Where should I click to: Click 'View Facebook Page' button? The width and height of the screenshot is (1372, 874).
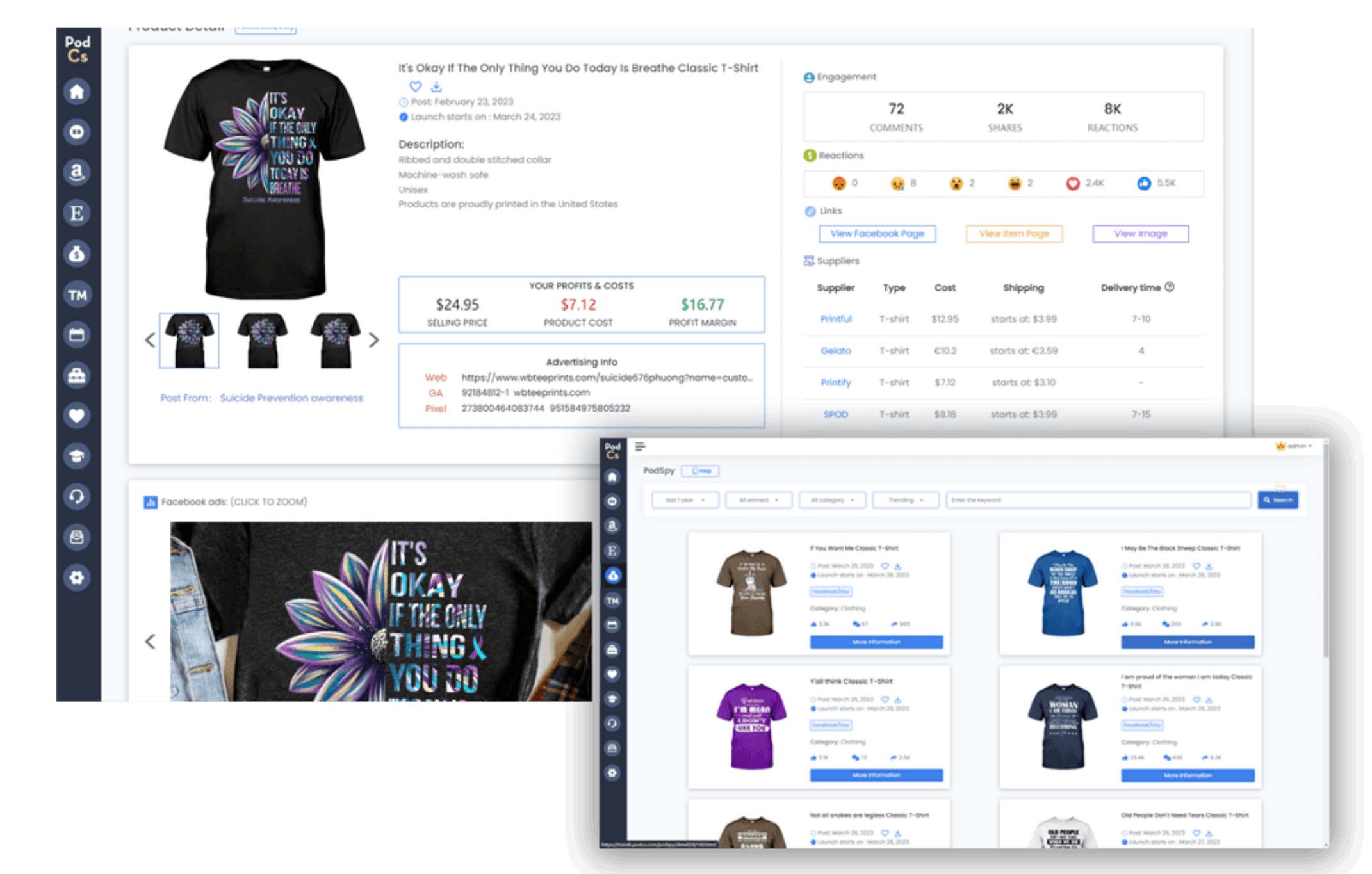[875, 233]
